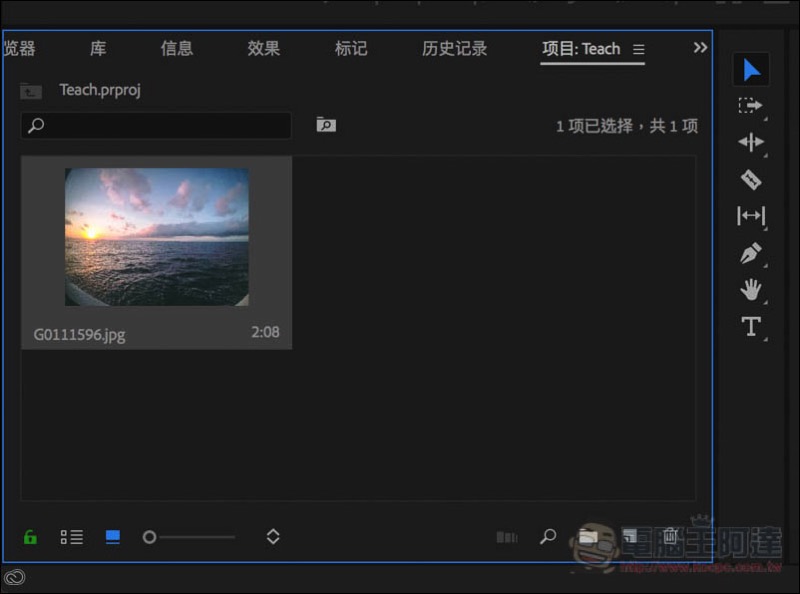This screenshot has width=800, height=594.
Task: Click the Teach.prproj project name
Action: [x=100, y=90]
